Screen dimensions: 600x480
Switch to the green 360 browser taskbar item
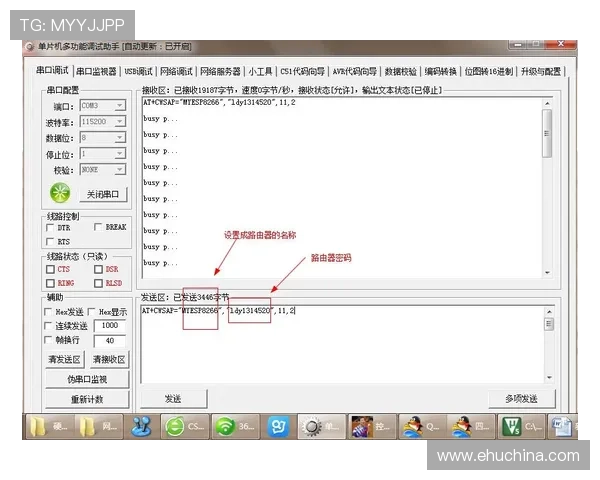(x=184, y=426)
